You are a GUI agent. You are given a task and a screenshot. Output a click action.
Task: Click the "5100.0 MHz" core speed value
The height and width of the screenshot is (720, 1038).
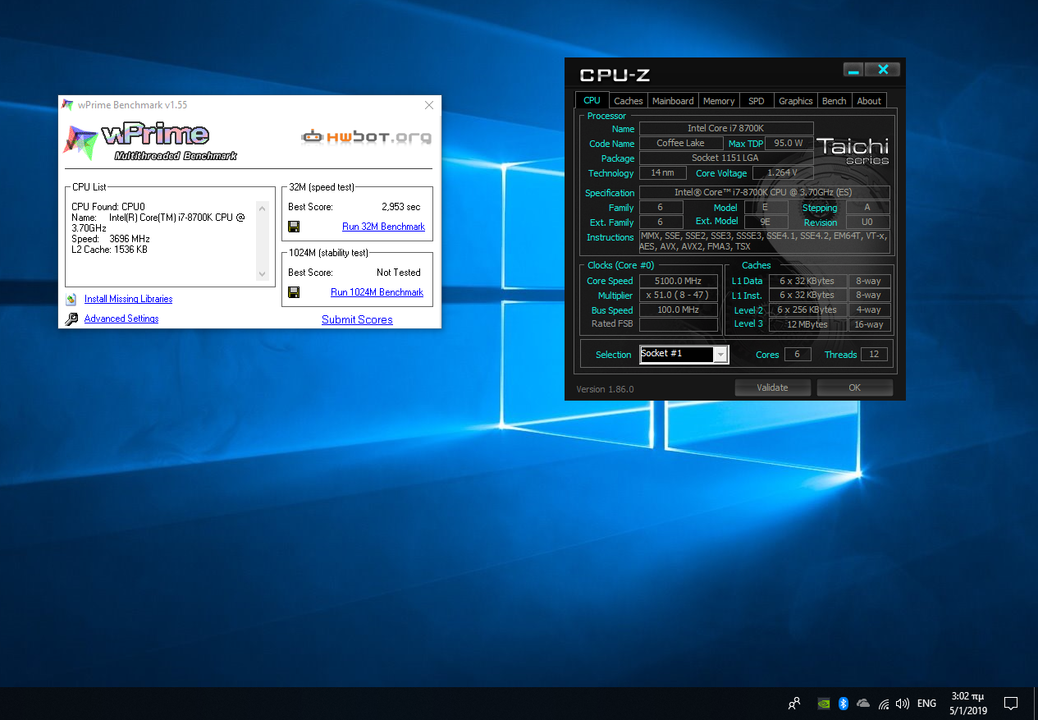pos(678,281)
